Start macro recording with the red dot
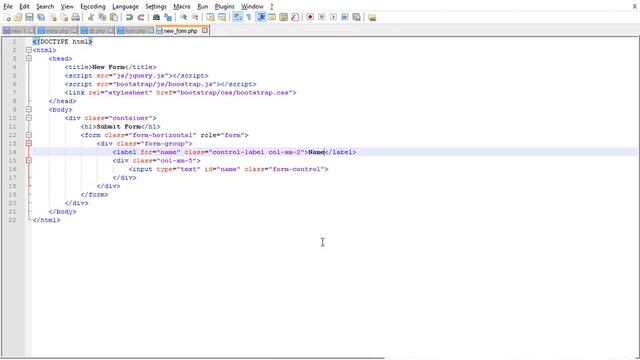The image size is (640, 360). coord(310,17)
